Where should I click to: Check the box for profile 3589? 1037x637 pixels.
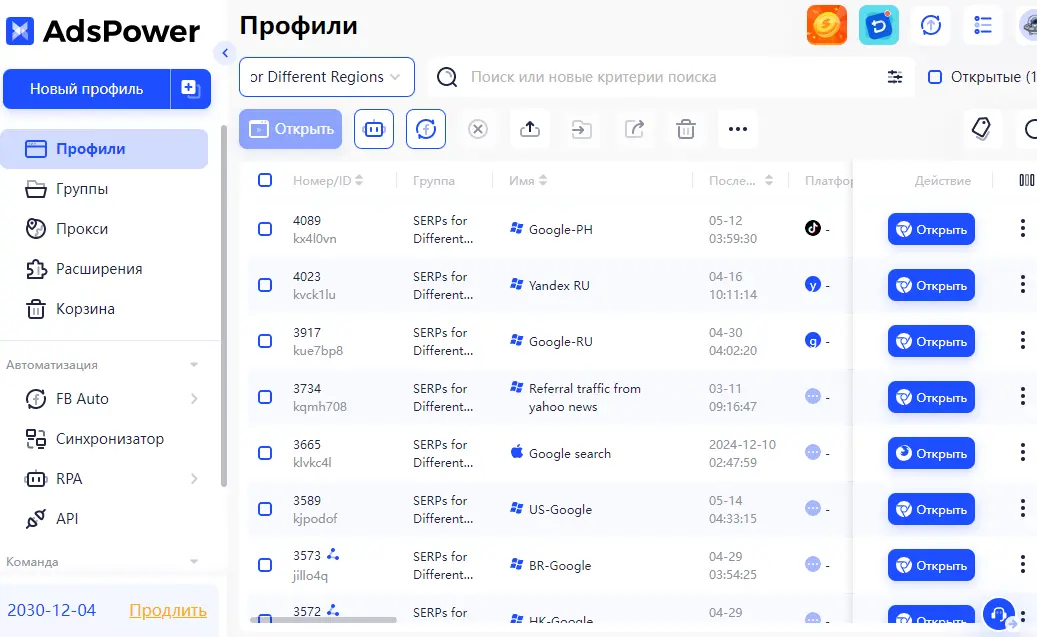[x=265, y=509]
